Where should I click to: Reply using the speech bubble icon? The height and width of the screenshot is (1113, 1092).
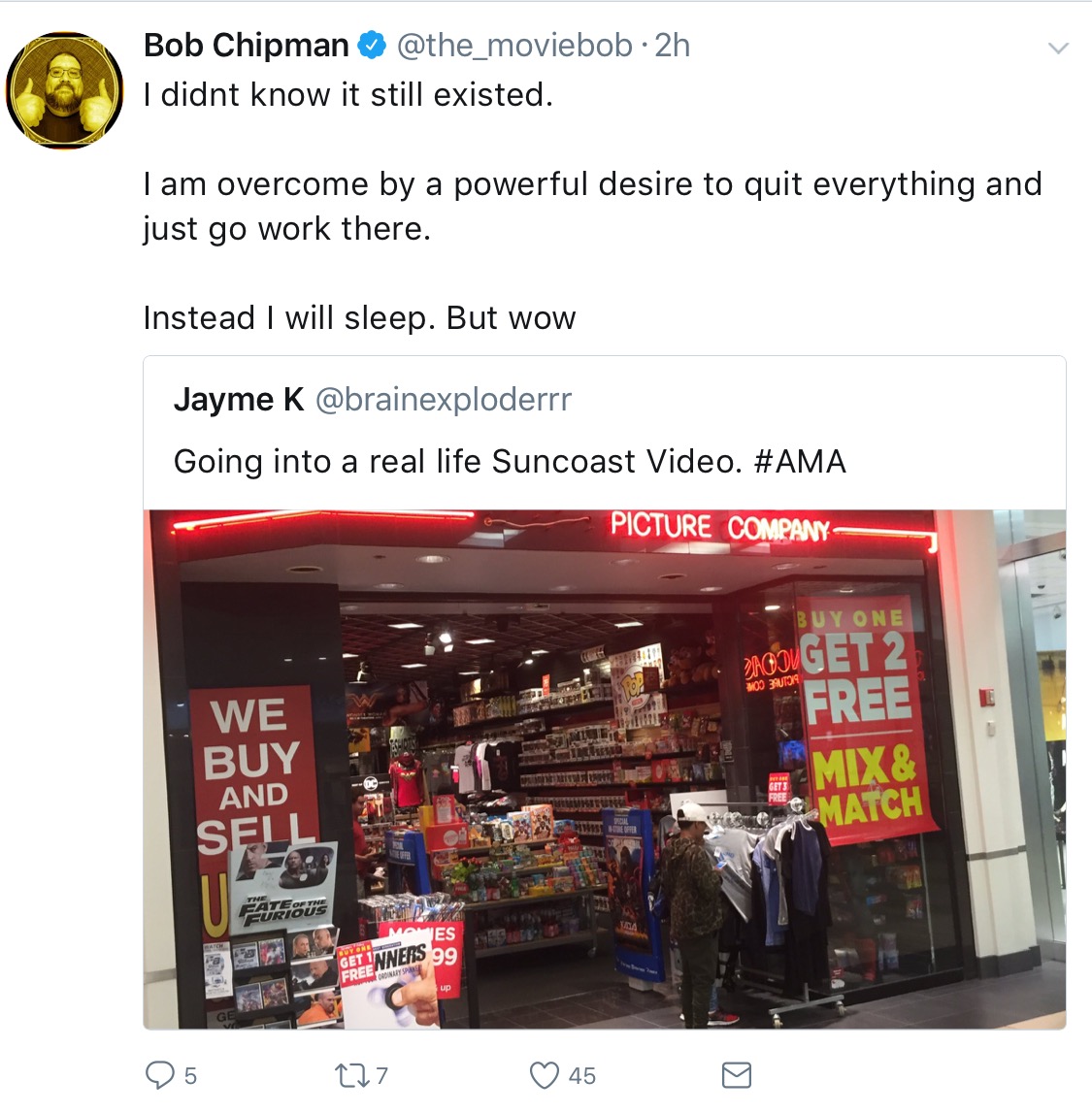click(x=160, y=1075)
